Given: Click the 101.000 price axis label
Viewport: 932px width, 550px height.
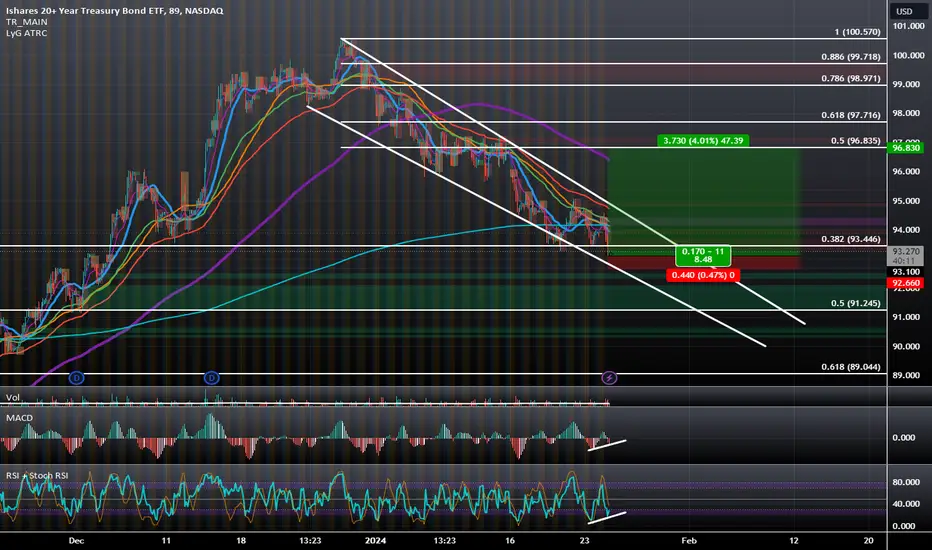Looking at the screenshot, I should (908, 26).
